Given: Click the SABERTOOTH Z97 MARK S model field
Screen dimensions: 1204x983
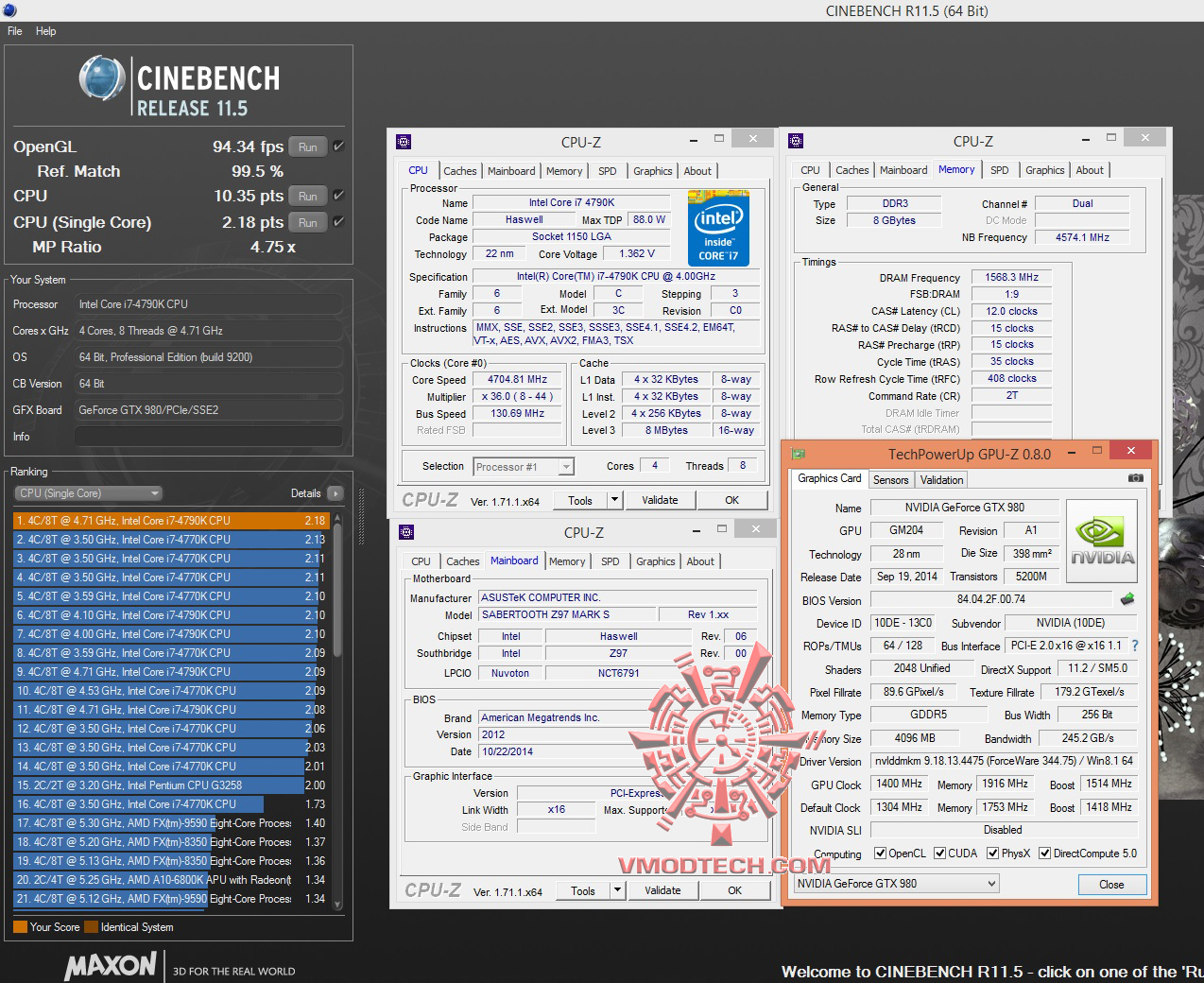Looking at the screenshot, I should (568, 615).
